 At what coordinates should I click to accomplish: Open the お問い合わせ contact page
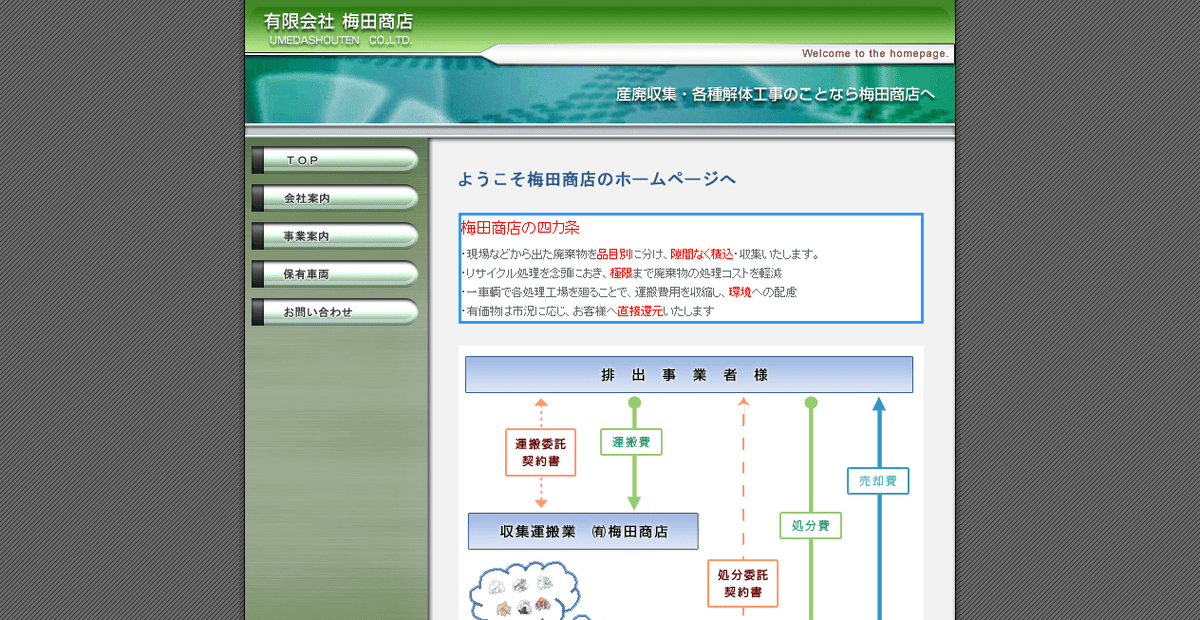(x=335, y=312)
